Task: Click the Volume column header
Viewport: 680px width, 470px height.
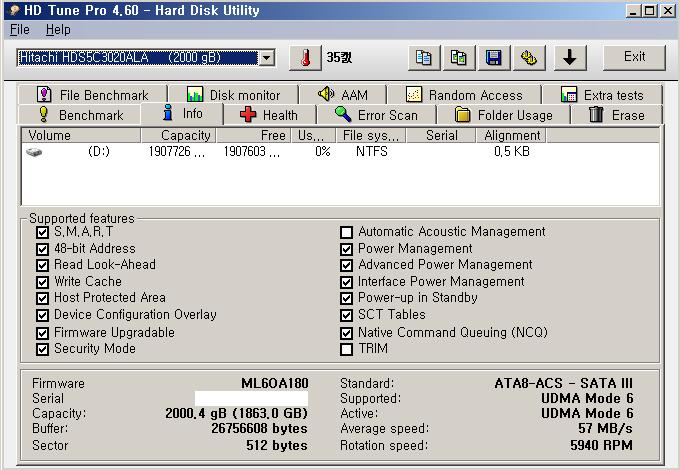Action: point(81,135)
